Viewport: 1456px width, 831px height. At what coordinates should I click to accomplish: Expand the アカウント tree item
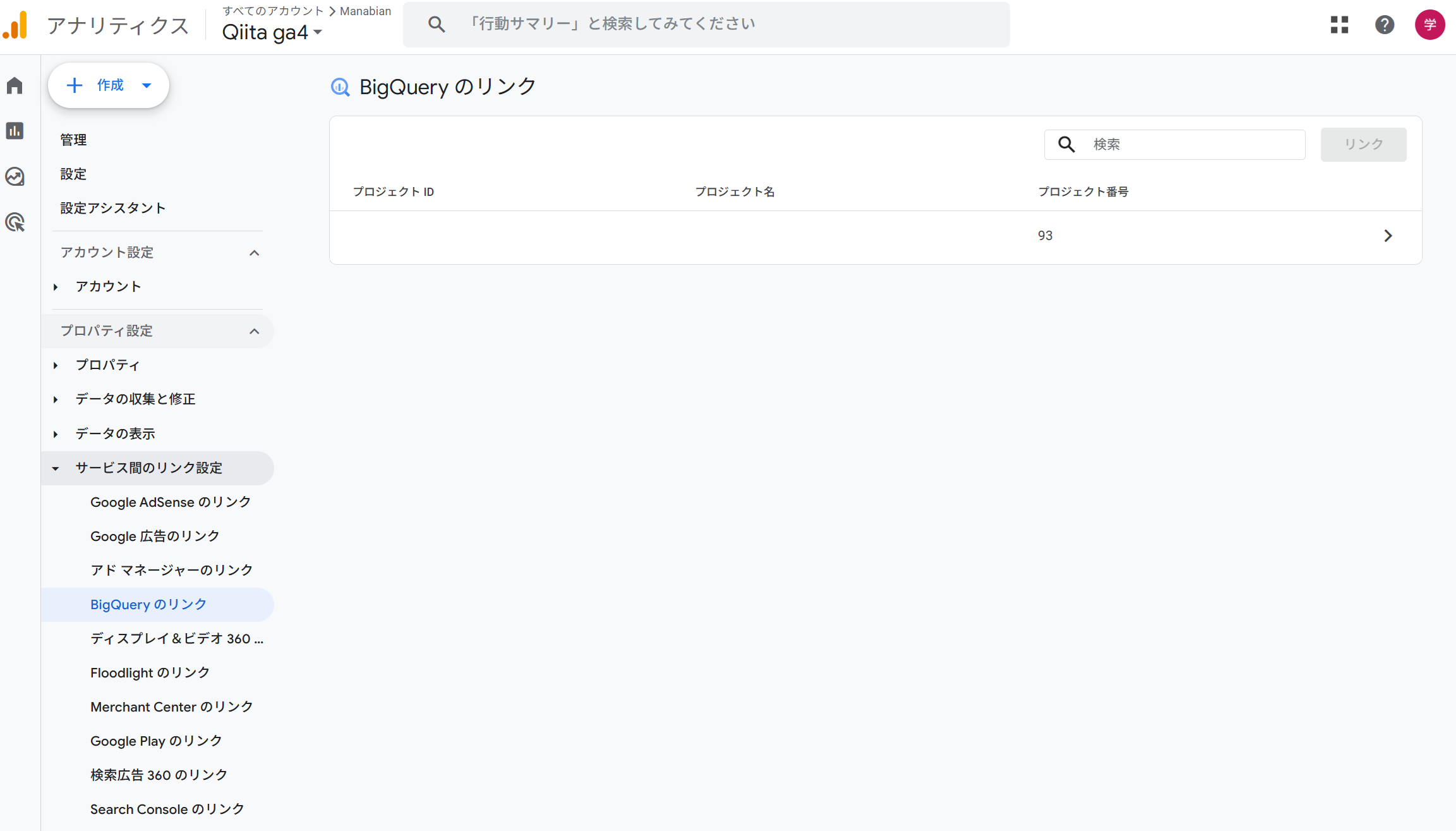[55, 286]
